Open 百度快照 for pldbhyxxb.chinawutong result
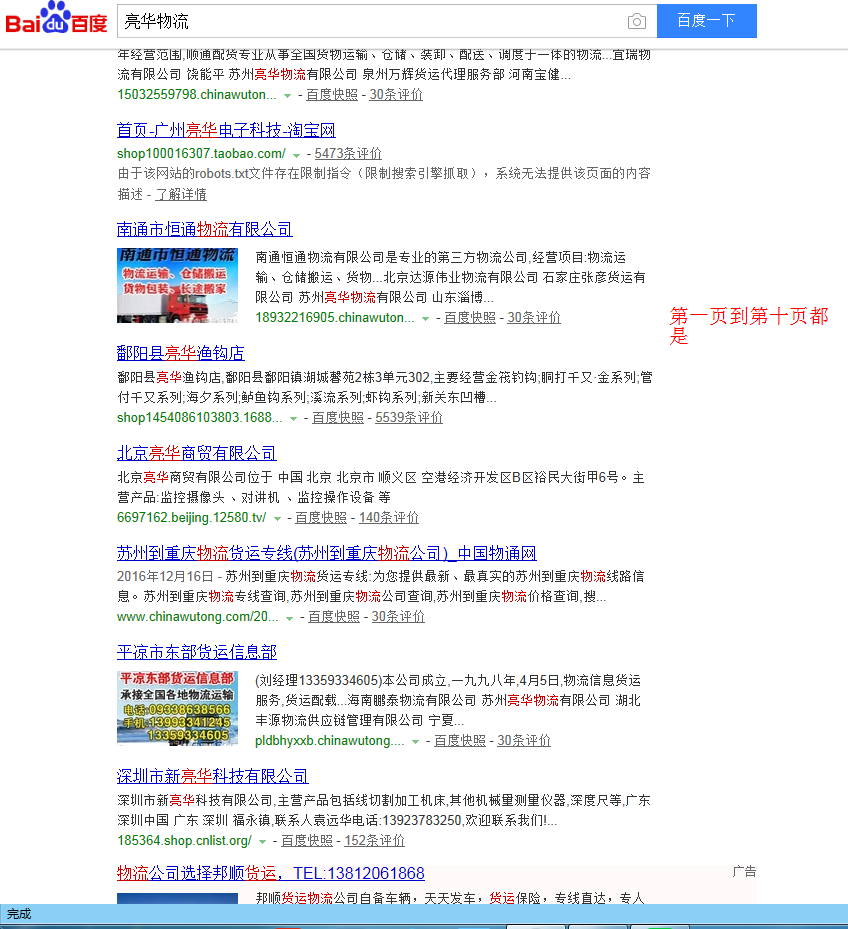Screen dimensions: 848x929 460,741
